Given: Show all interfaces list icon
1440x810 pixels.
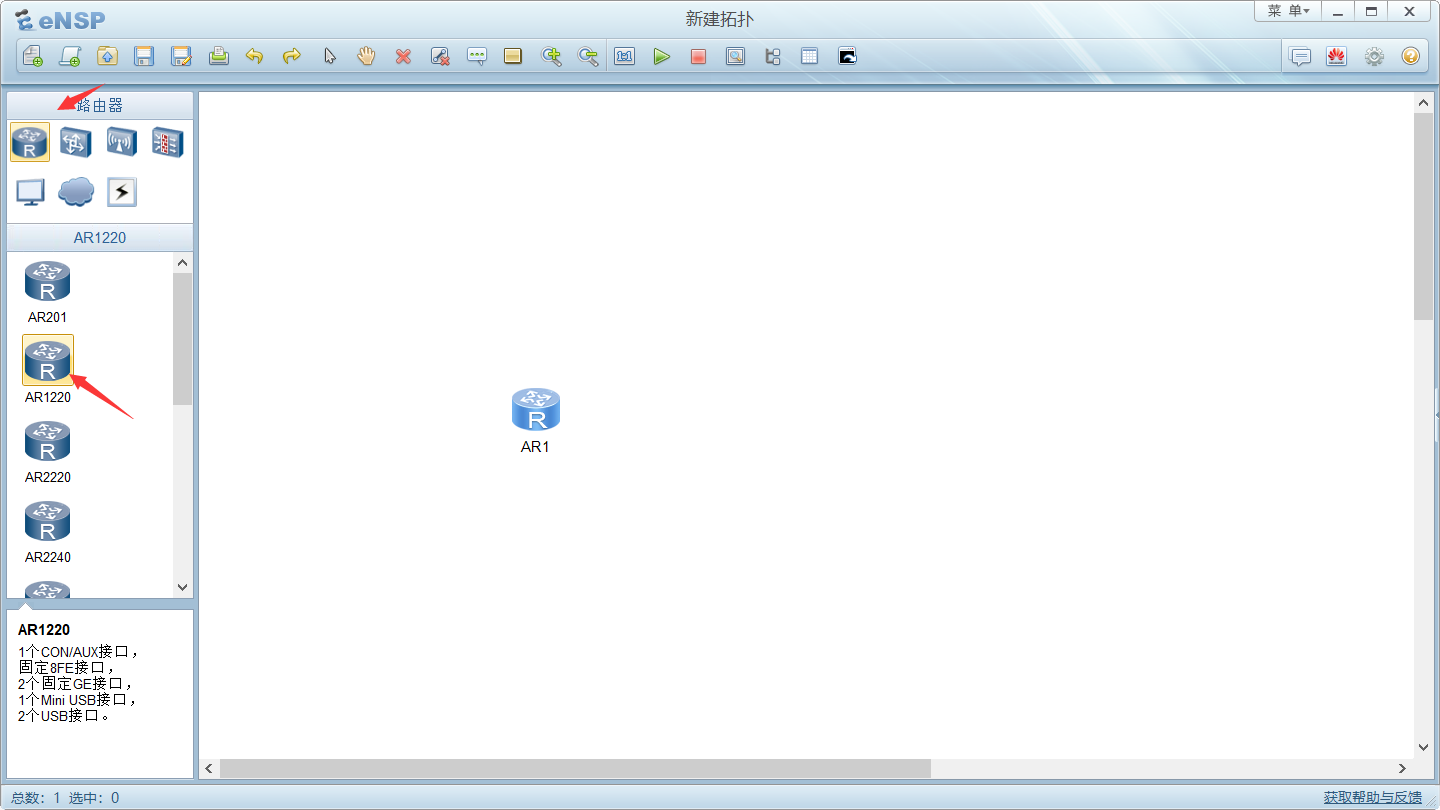Looking at the screenshot, I should [x=772, y=56].
